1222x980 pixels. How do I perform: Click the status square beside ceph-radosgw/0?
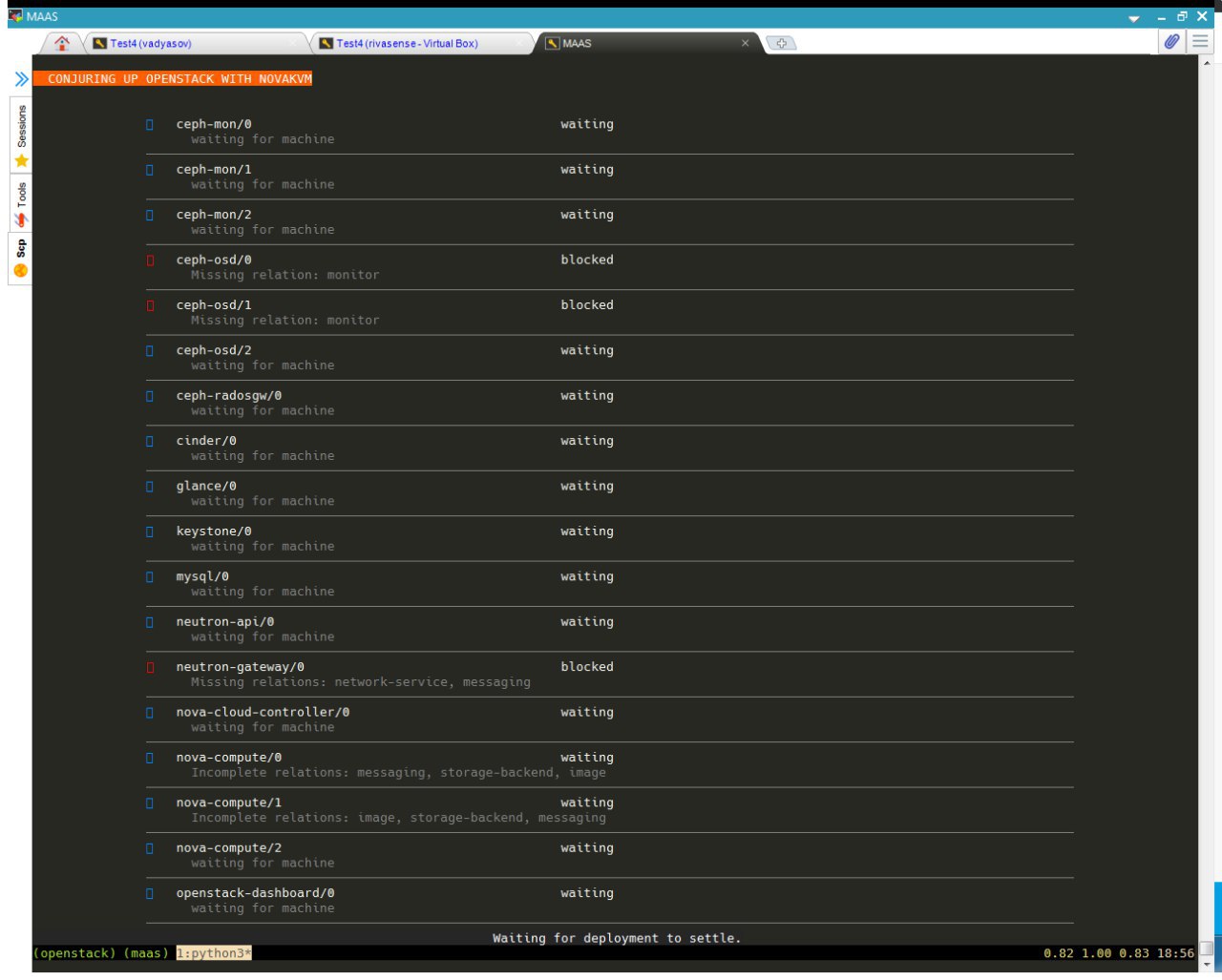pos(150,396)
